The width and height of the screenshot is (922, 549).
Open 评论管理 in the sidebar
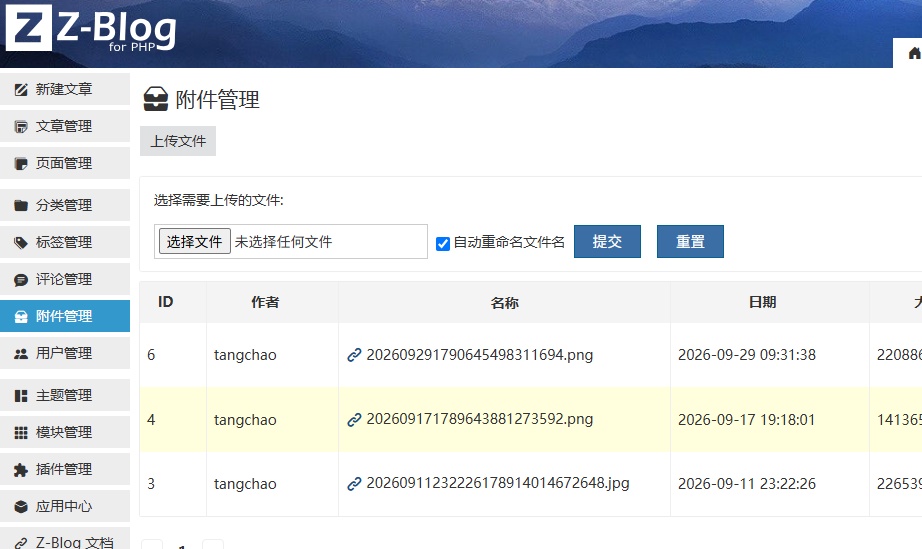click(x=65, y=279)
